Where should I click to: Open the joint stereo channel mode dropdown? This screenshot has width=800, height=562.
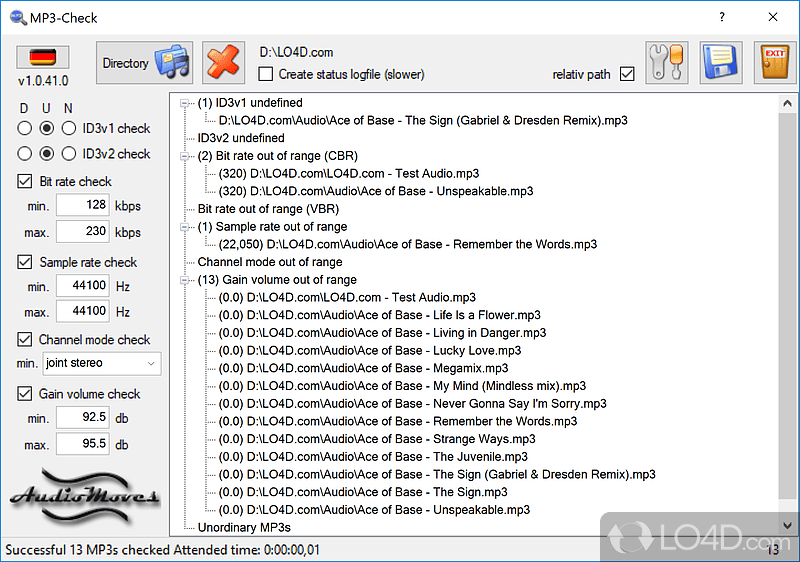click(x=102, y=363)
